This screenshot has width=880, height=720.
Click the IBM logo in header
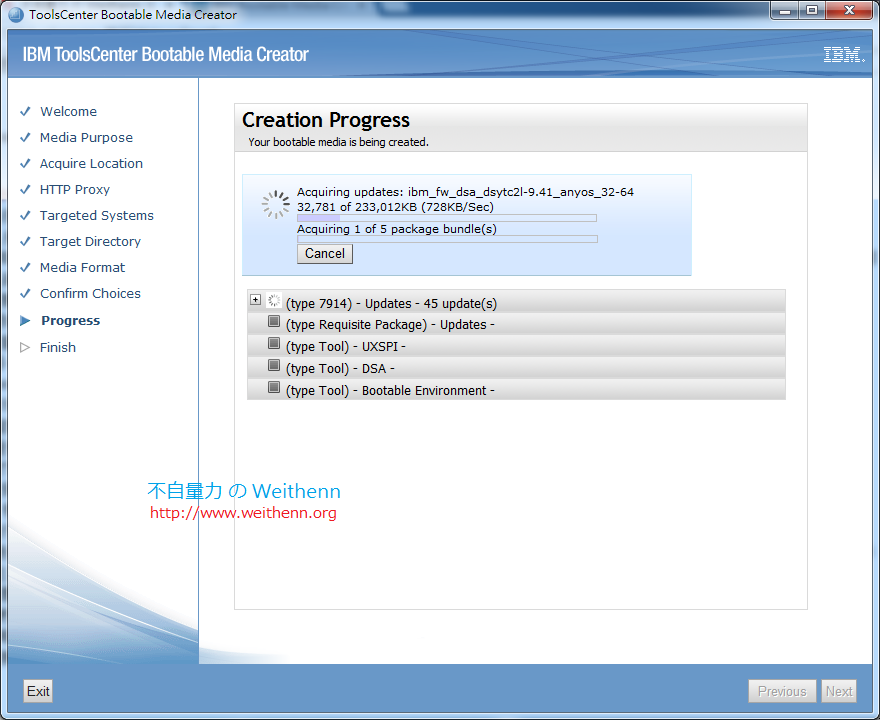click(844, 54)
